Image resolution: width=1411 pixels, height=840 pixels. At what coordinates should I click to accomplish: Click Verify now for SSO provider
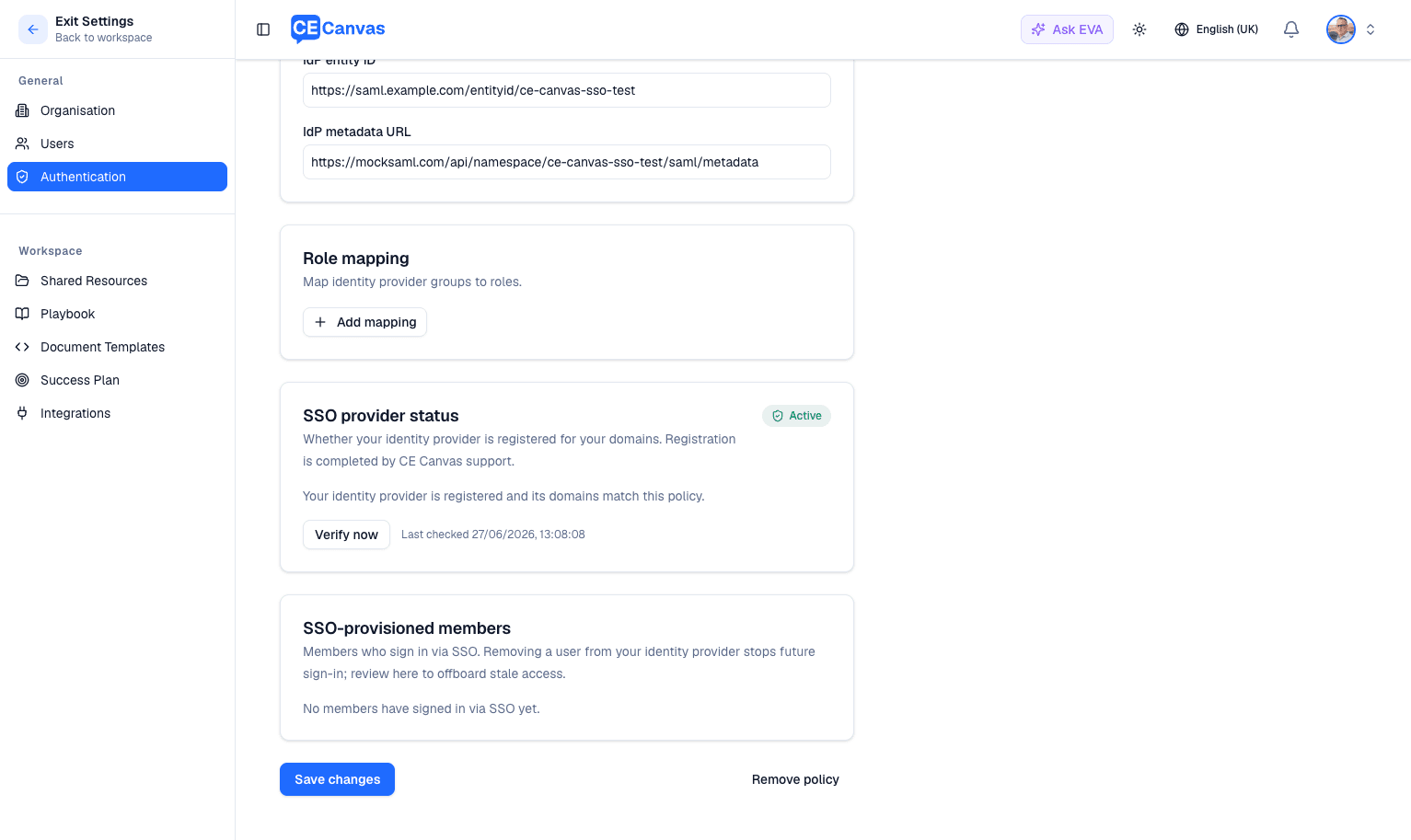(x=346, y=535)
